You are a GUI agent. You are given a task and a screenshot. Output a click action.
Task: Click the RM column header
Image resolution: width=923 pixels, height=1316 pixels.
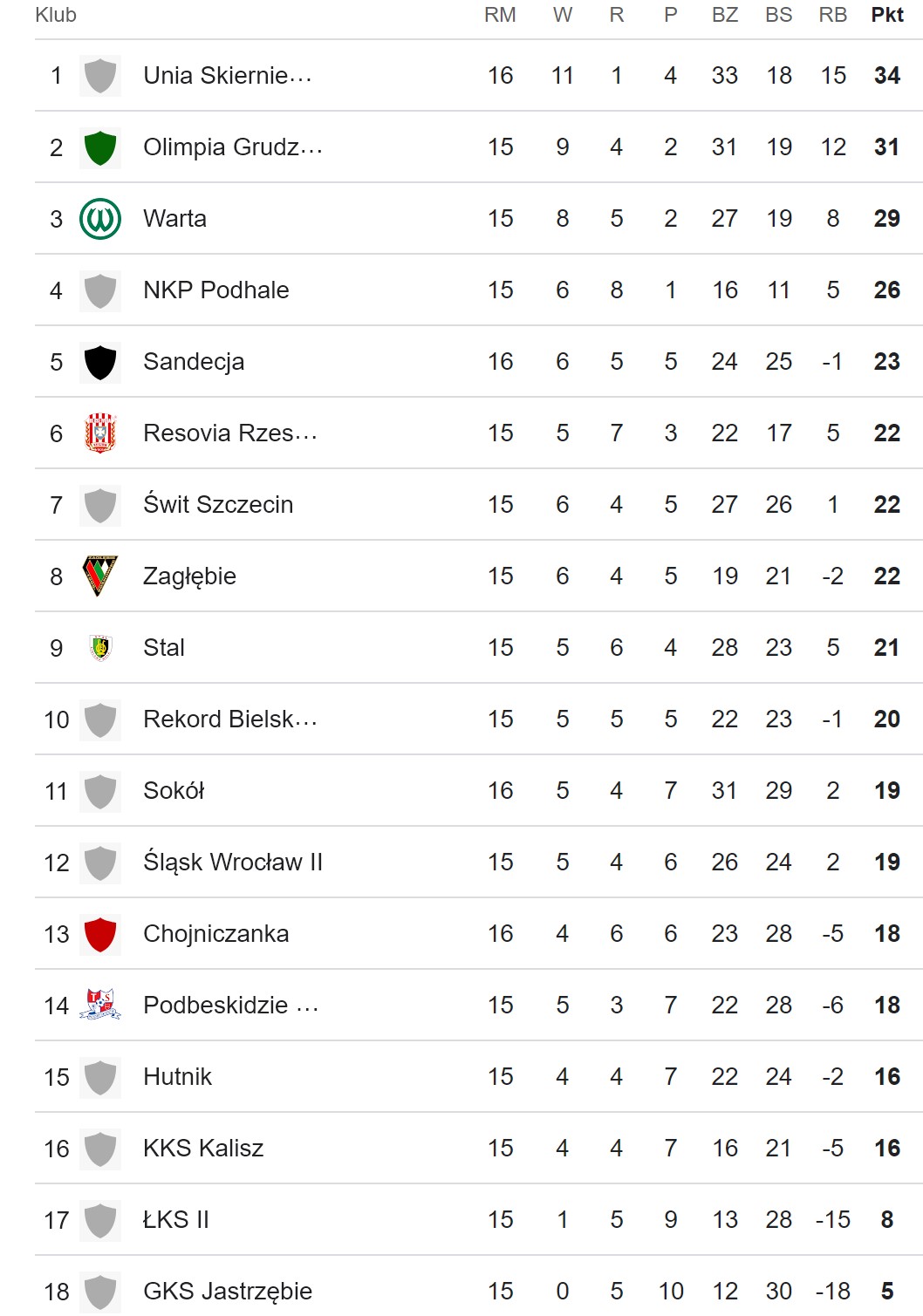(500, 15)
